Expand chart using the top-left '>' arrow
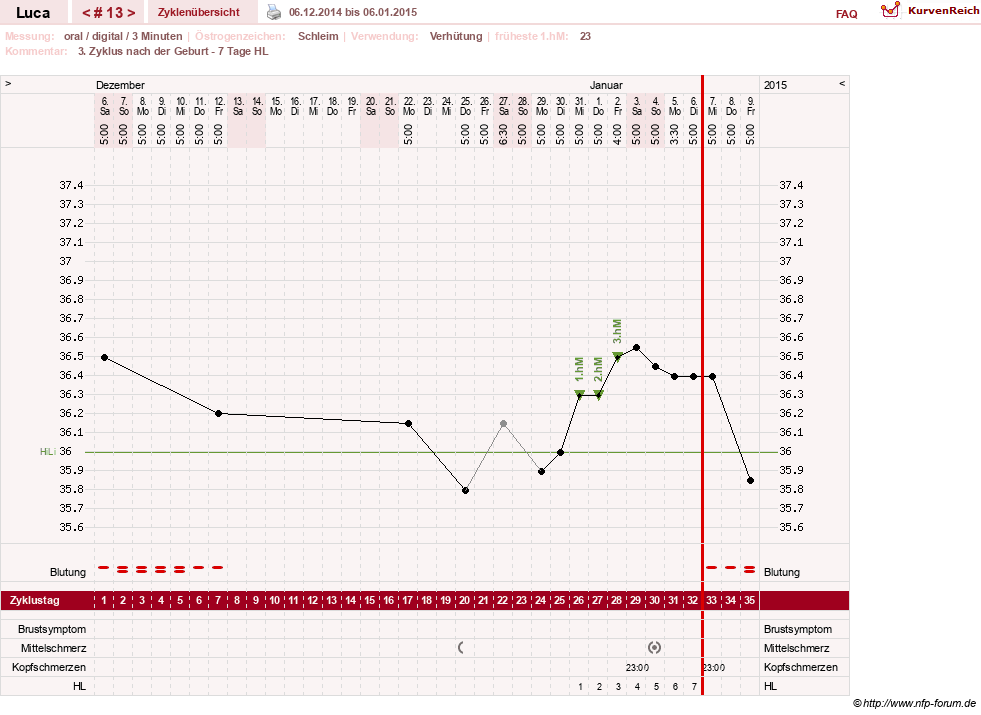 tap(8, 83)
